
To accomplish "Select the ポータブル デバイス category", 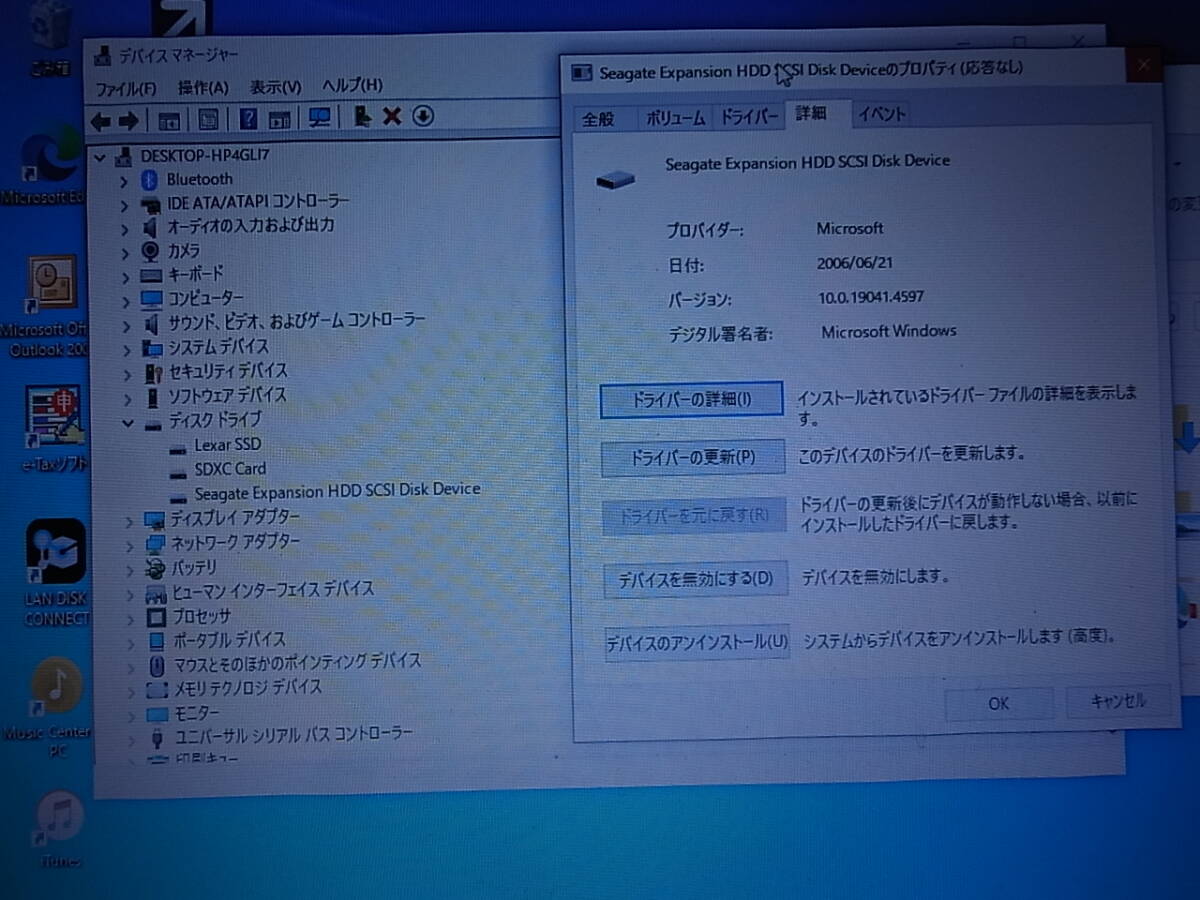I will [229, 640].
